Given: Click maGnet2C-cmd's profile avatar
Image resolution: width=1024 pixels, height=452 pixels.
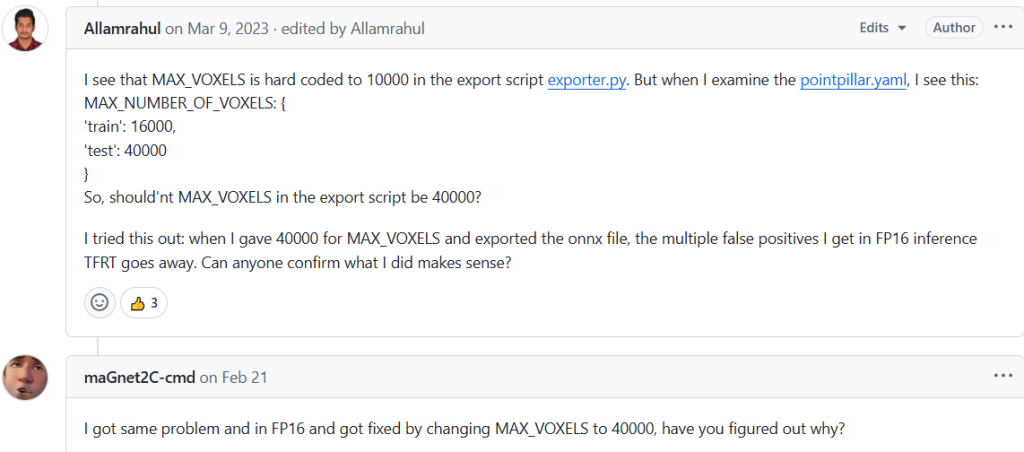Looking at the screenshot, I should point(25,378).
